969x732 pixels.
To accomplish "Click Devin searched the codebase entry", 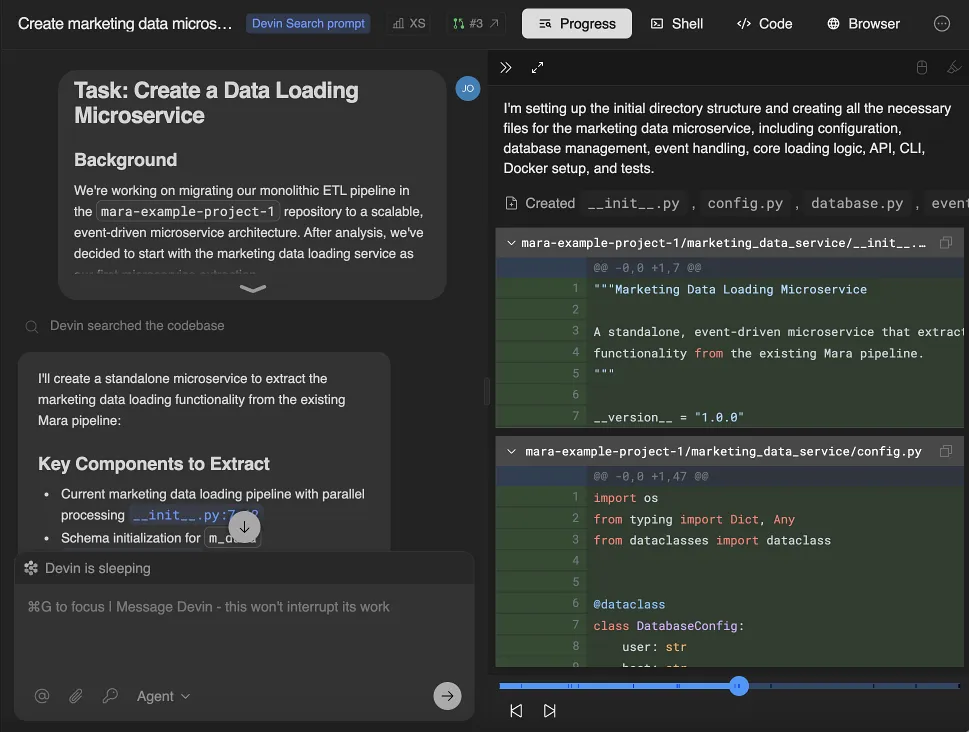I will pyautogui.click(x=137, y=326).
